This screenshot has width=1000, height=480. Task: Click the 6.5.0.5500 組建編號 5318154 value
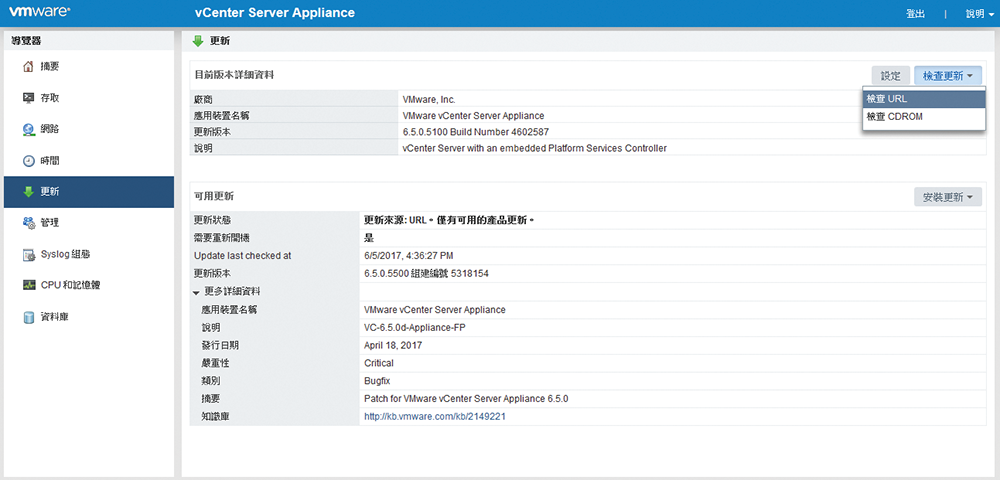coord(426,274)
